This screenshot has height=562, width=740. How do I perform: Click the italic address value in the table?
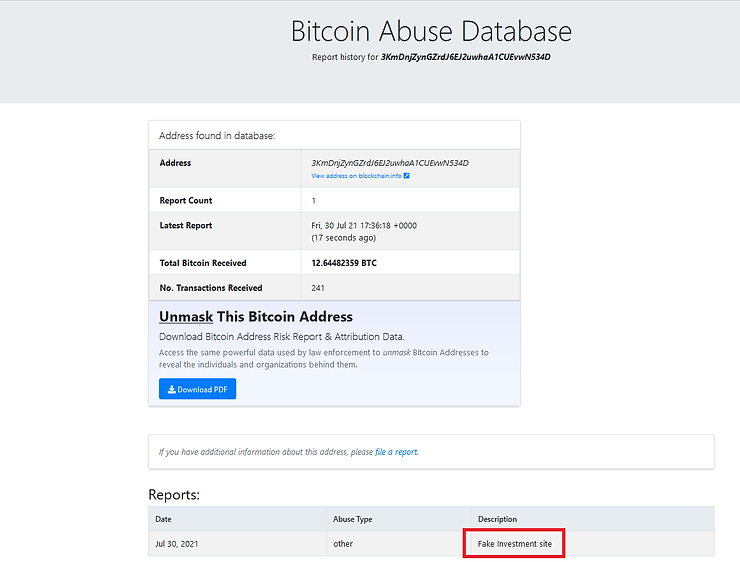coord(390,162)
